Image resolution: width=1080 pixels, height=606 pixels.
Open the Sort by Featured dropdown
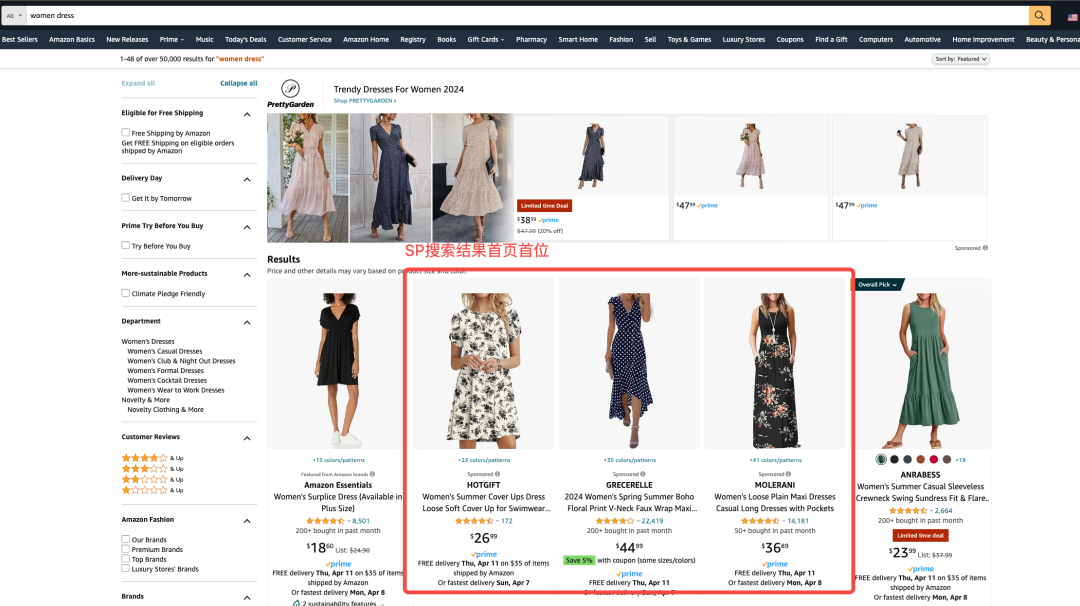coord(960,59)
